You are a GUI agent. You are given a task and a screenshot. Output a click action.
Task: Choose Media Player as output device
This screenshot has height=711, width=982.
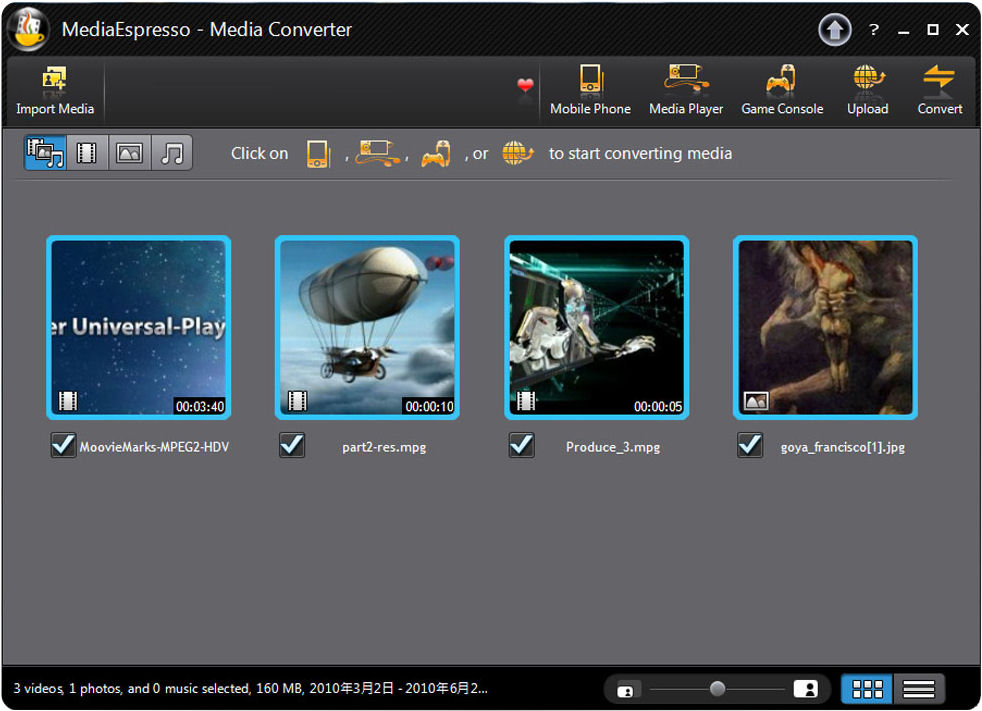tap(686, 81)
